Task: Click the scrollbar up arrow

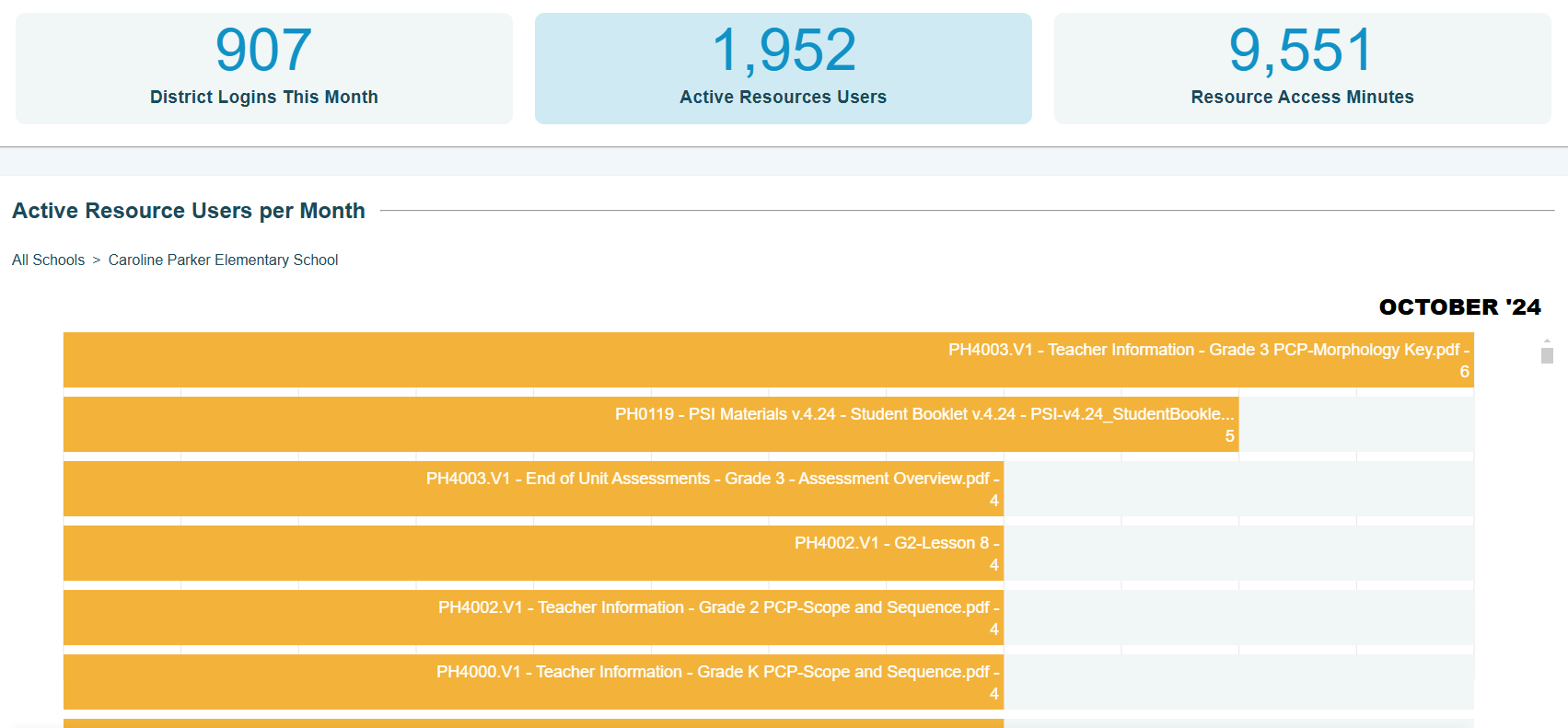Action: (x=1547, y=341)
